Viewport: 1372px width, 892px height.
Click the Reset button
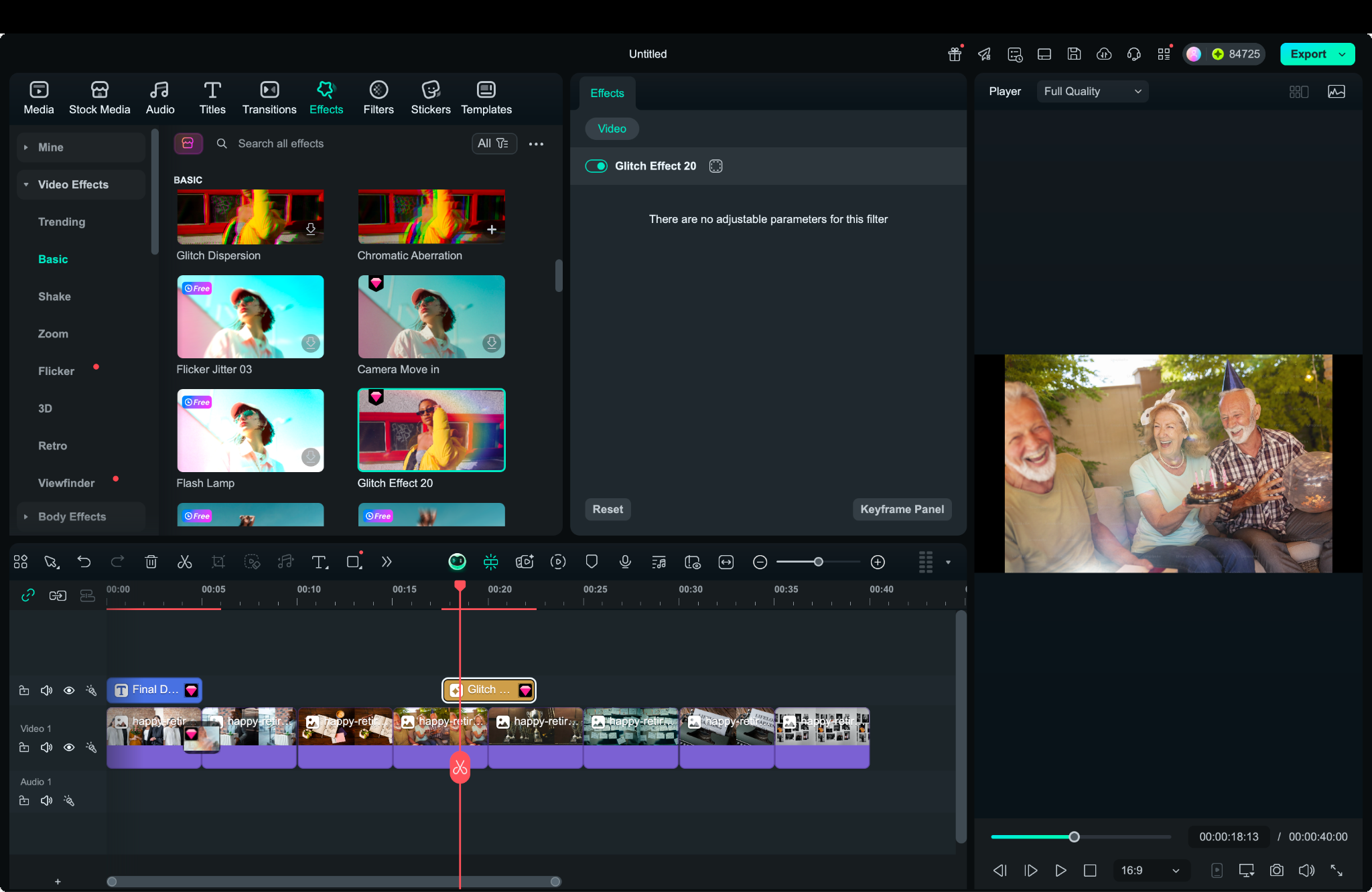pos(608,509)
